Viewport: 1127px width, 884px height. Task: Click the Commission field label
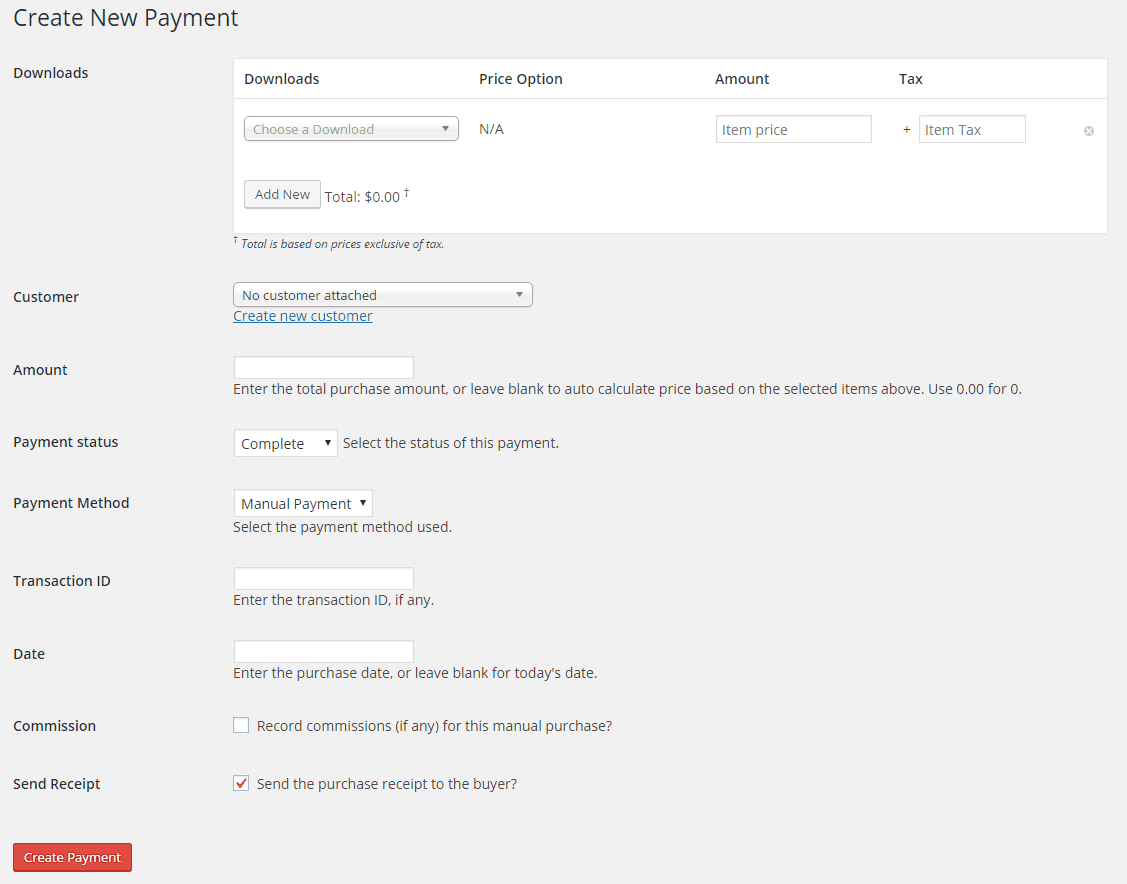click(x=55, y=726)
